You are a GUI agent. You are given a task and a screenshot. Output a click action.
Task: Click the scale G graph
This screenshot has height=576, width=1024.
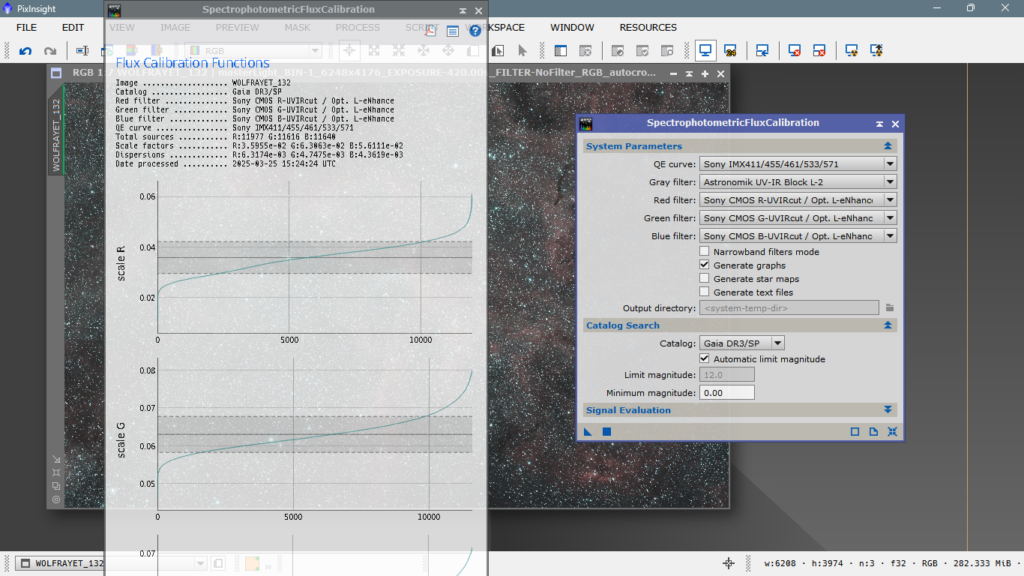[x=314, y=434]
